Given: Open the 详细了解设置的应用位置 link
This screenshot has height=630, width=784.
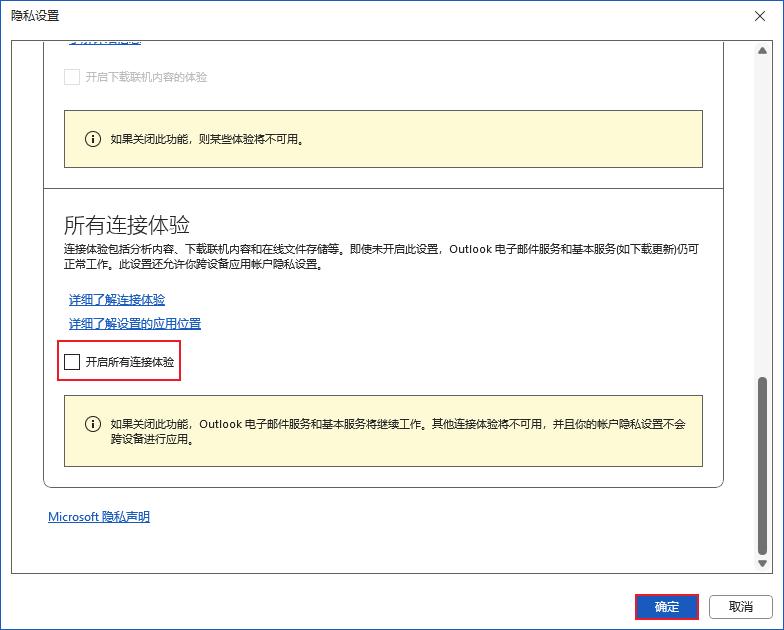Looking at the screenshot, I should coord(135,323).
